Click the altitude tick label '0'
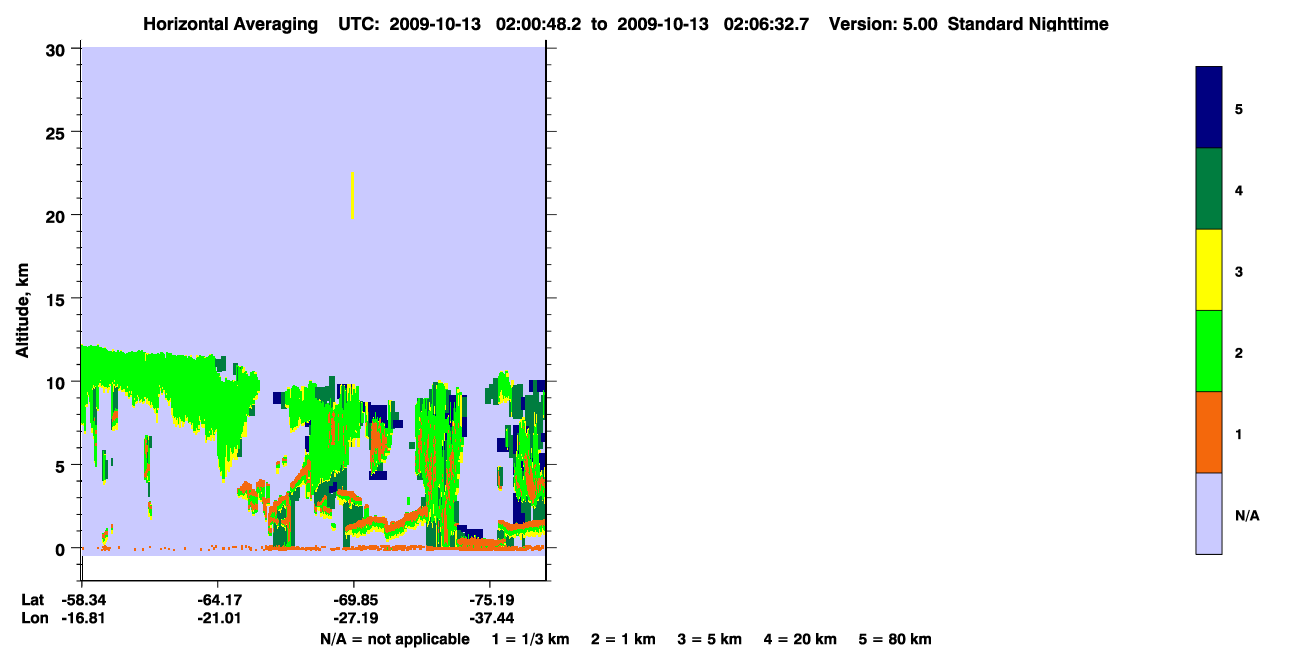 tap(62, 548)
